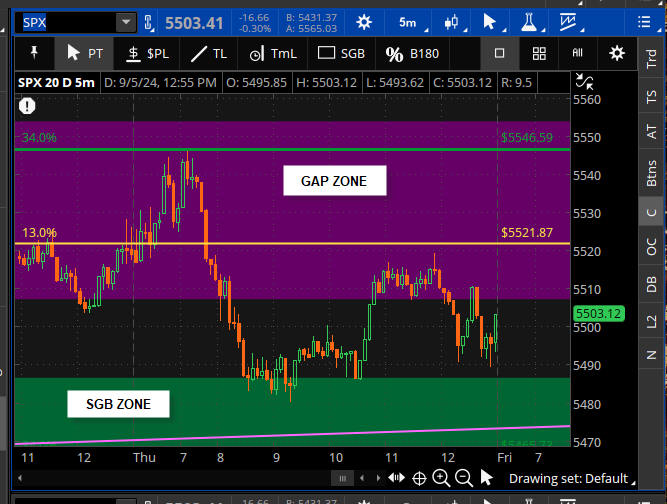
Task: Click the H: 5503.12 high value
Action: 326,83
